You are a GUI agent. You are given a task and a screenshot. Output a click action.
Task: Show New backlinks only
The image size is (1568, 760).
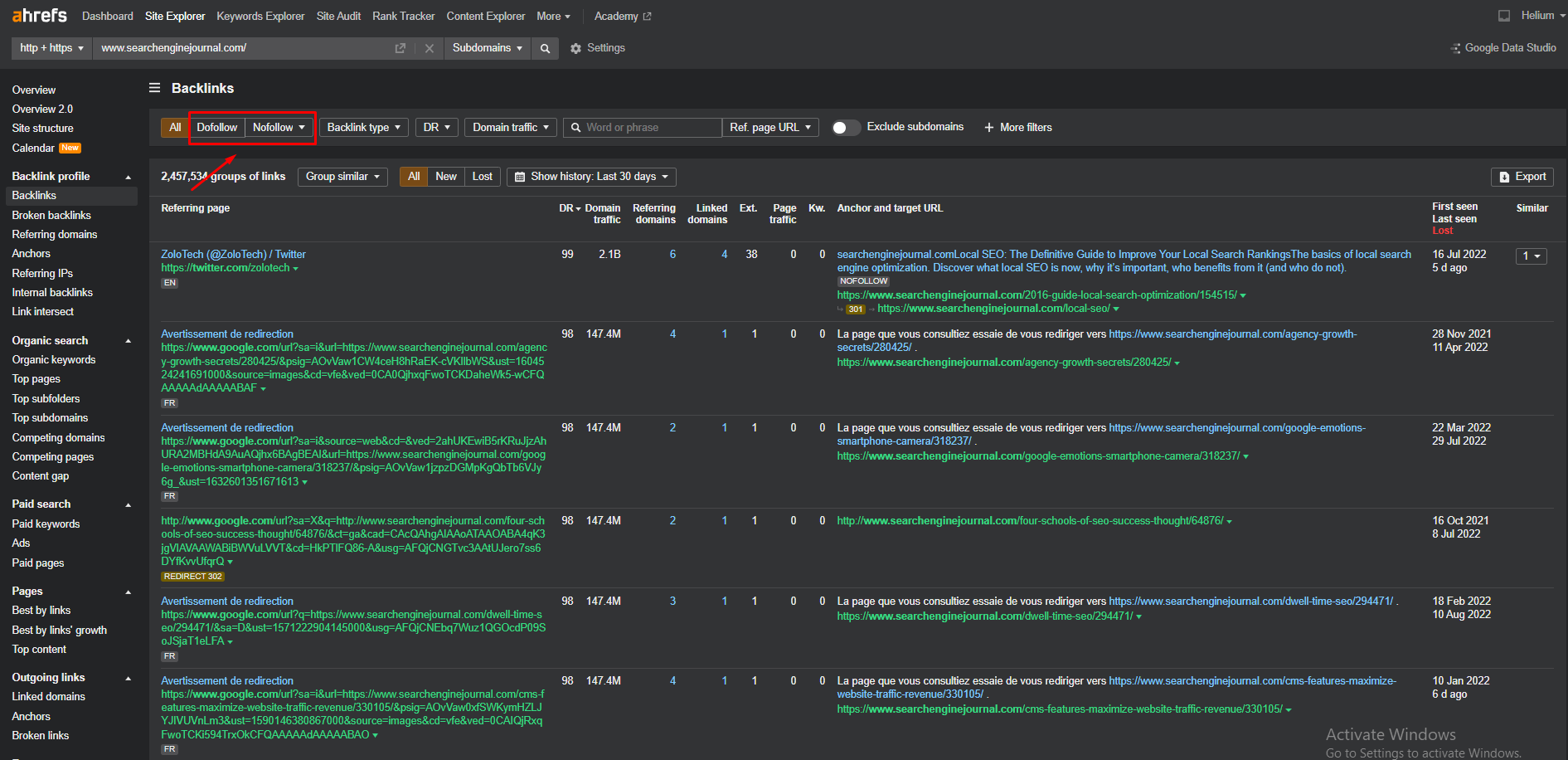pyautogui.click(x=446, y=177)
